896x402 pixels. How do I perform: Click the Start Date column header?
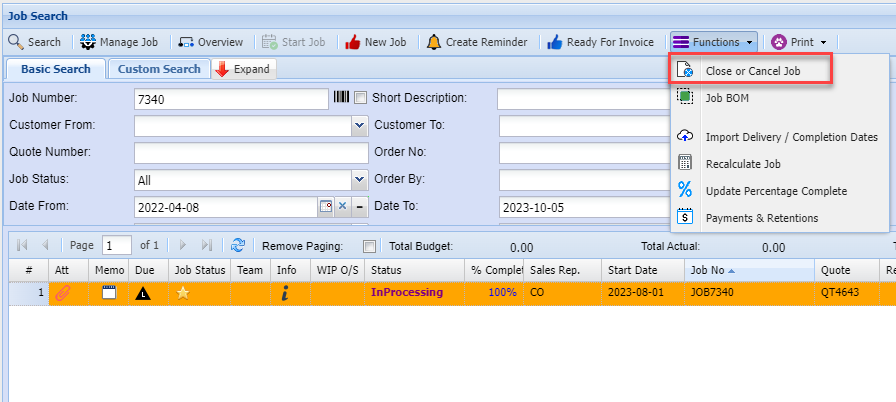click(x=643, y=270)
